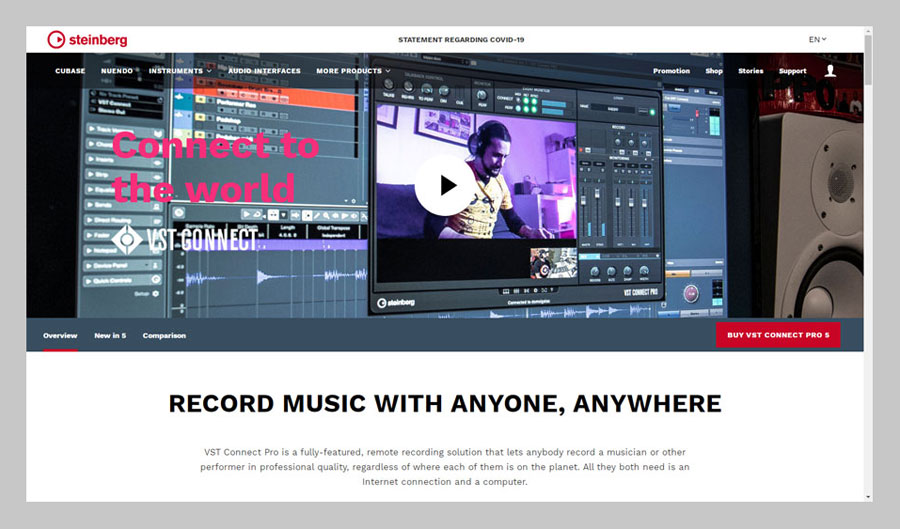Switch to the New in 5 tab
The image size is (900, 529).
click(x=110, y=336)
